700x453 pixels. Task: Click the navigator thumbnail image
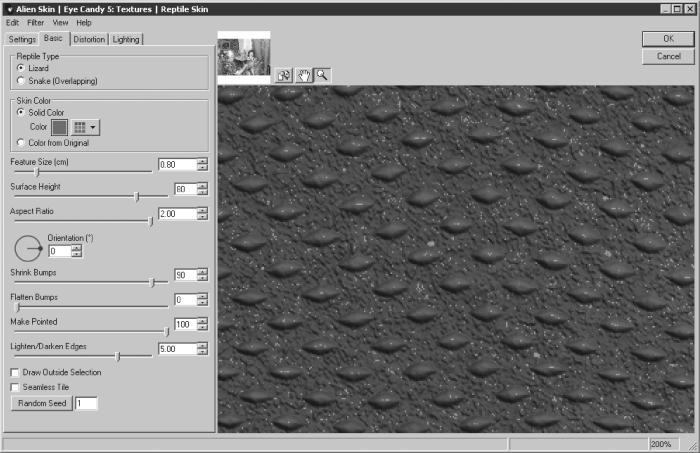tap(244, 57)
